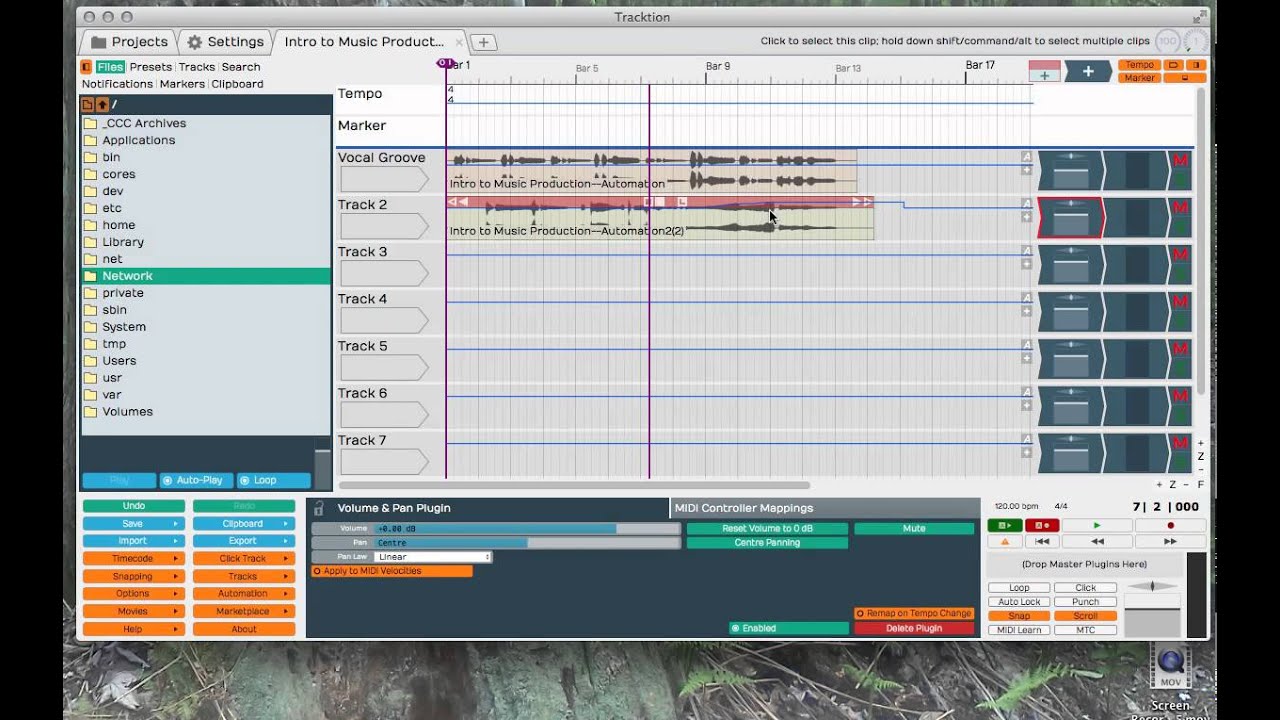Expand the Save menu button
This screenshot has width=1280, height=720.
pyautogui.click(x=134, y=523)
